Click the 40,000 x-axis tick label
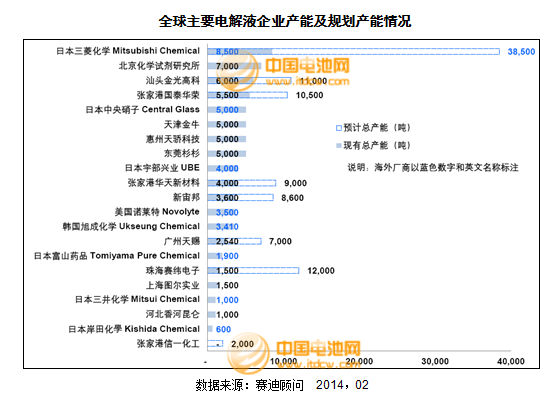 [511, 361]
